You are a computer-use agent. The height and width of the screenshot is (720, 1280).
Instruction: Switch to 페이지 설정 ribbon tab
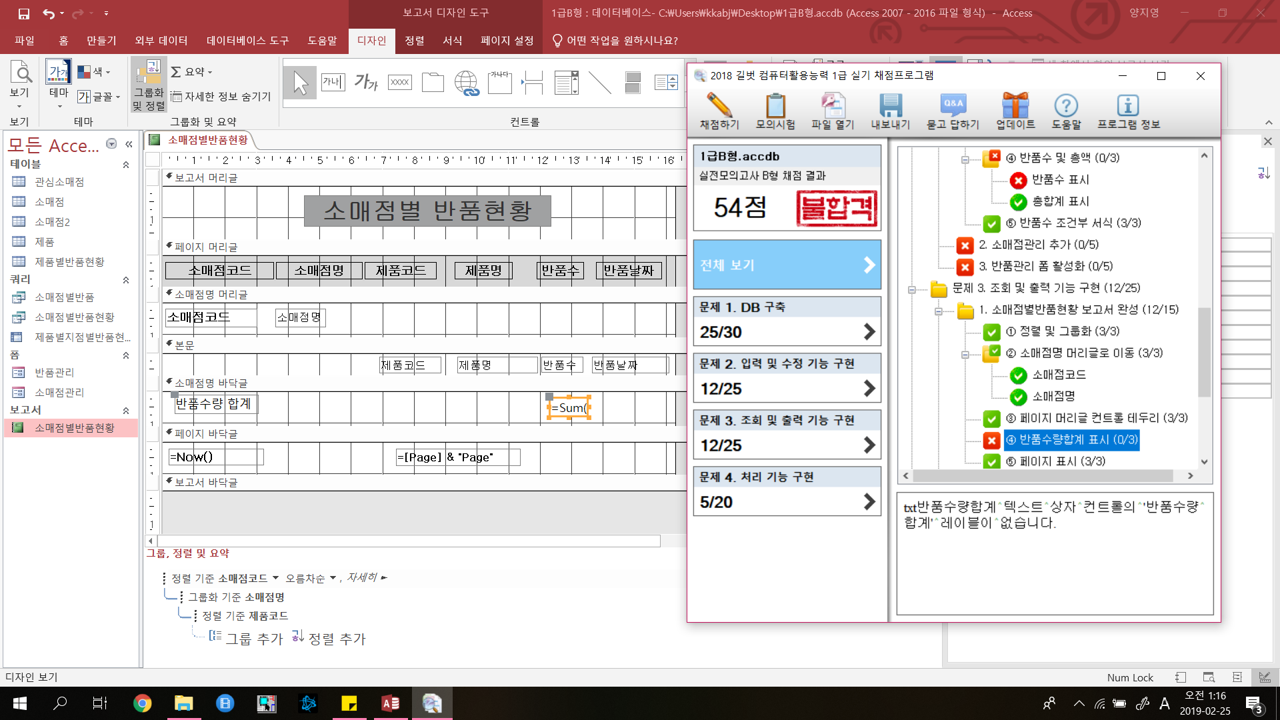click(x=507, y=41)
